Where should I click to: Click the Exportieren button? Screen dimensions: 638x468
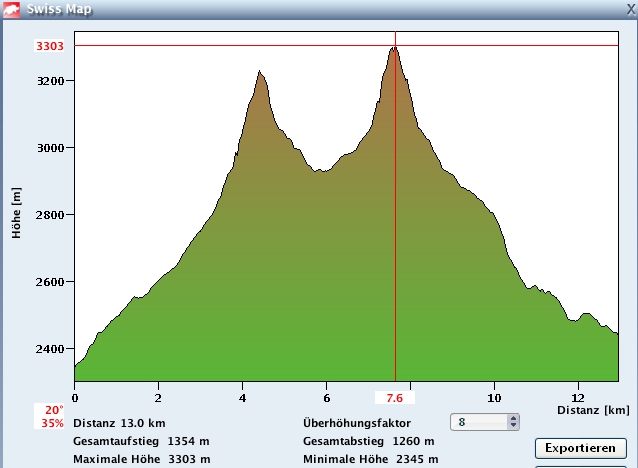pyautogui.click(x=580, y=447)
